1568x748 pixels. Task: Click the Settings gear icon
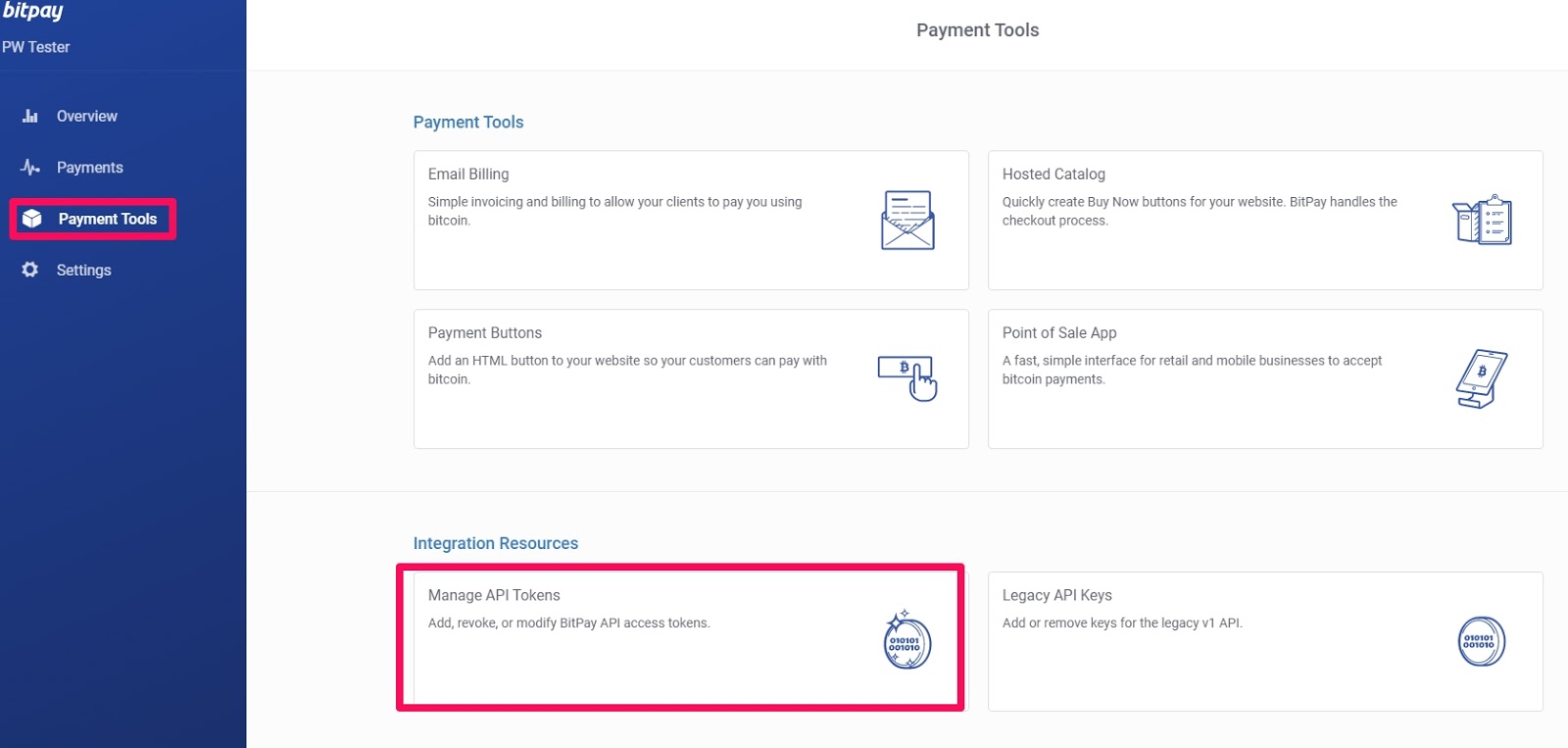pyautogui.click(x=30, y=270)
